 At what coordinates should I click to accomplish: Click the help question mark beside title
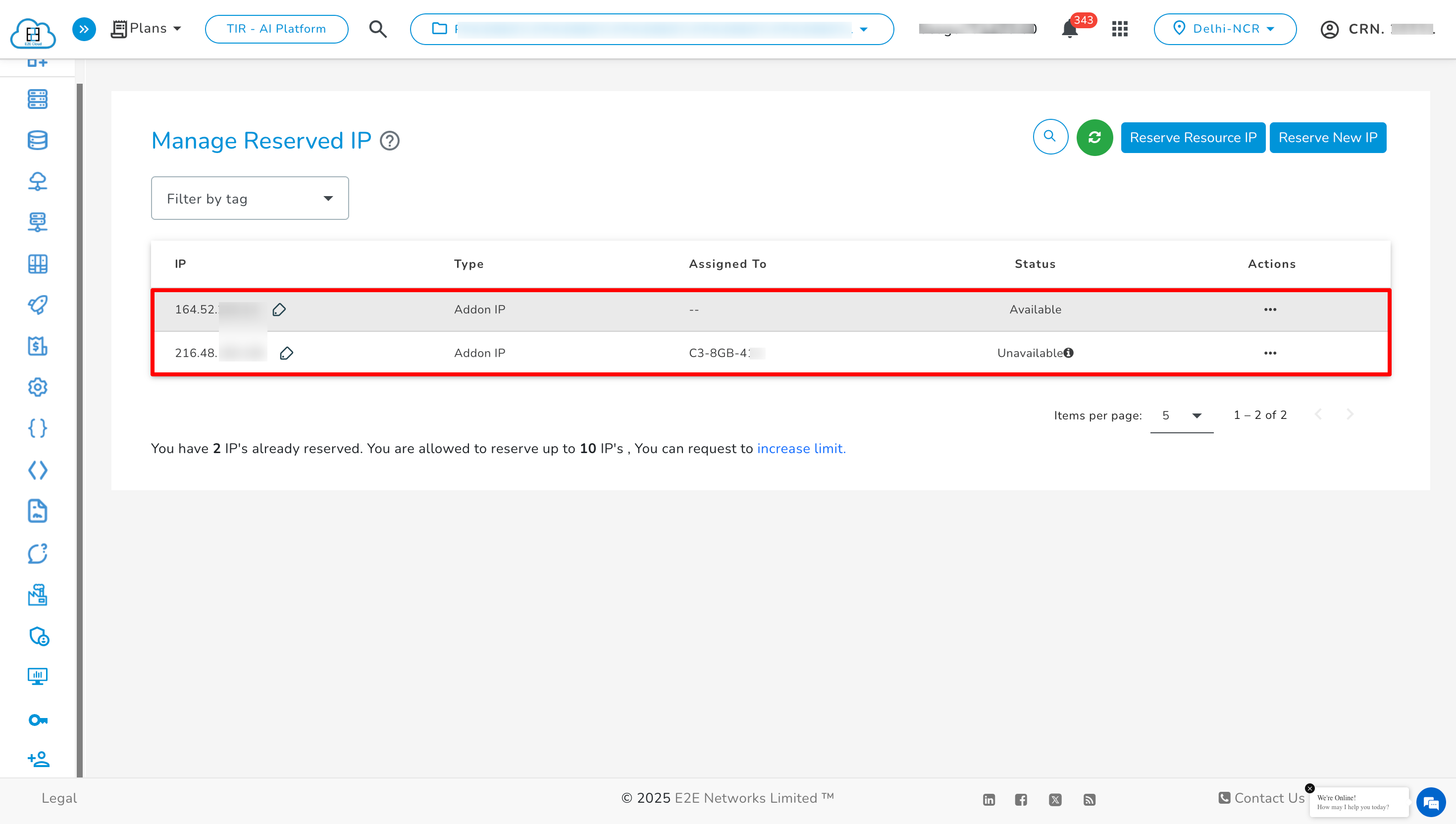389,140
